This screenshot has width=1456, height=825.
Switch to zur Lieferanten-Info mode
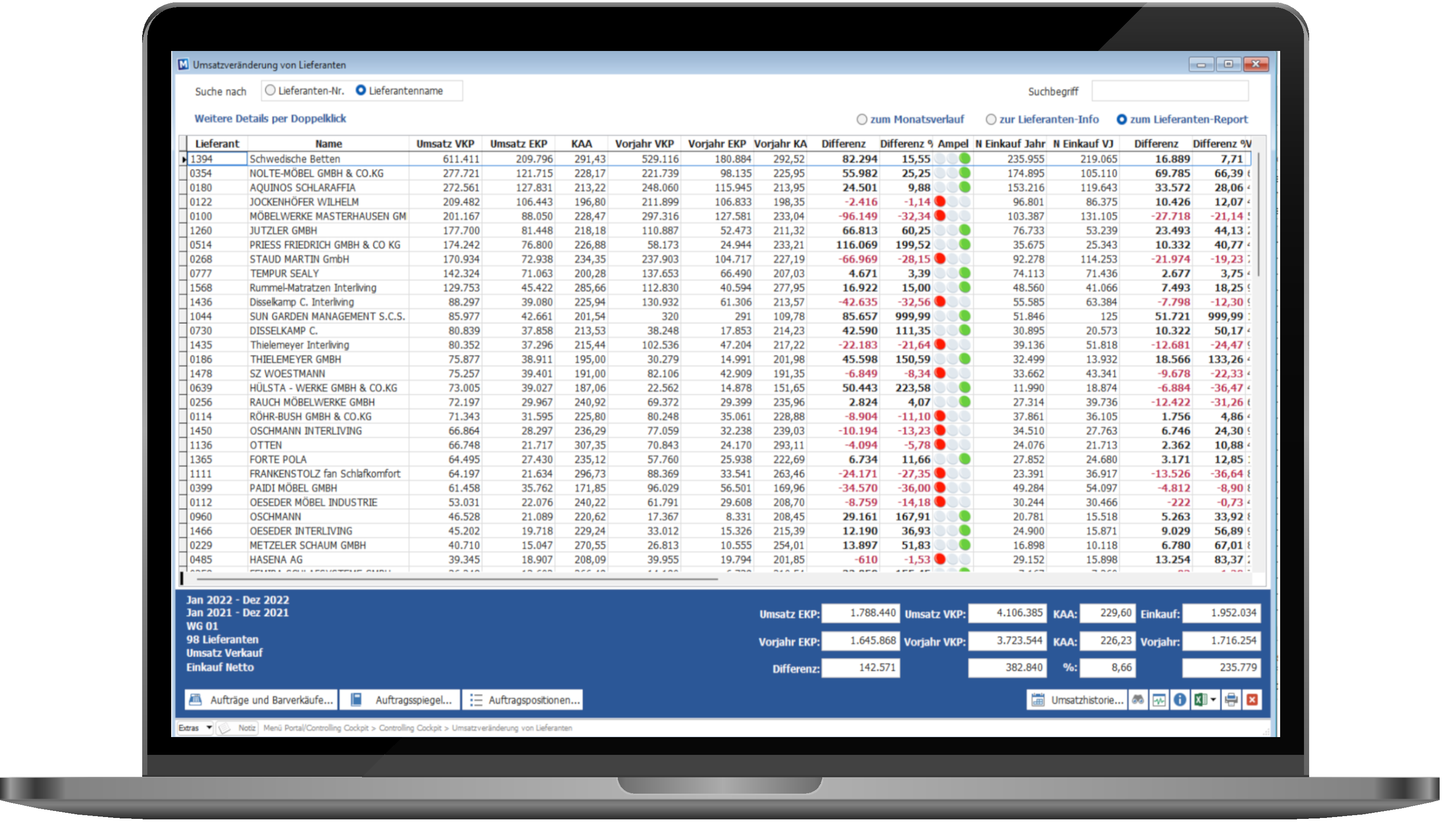[x=991, y=120]
